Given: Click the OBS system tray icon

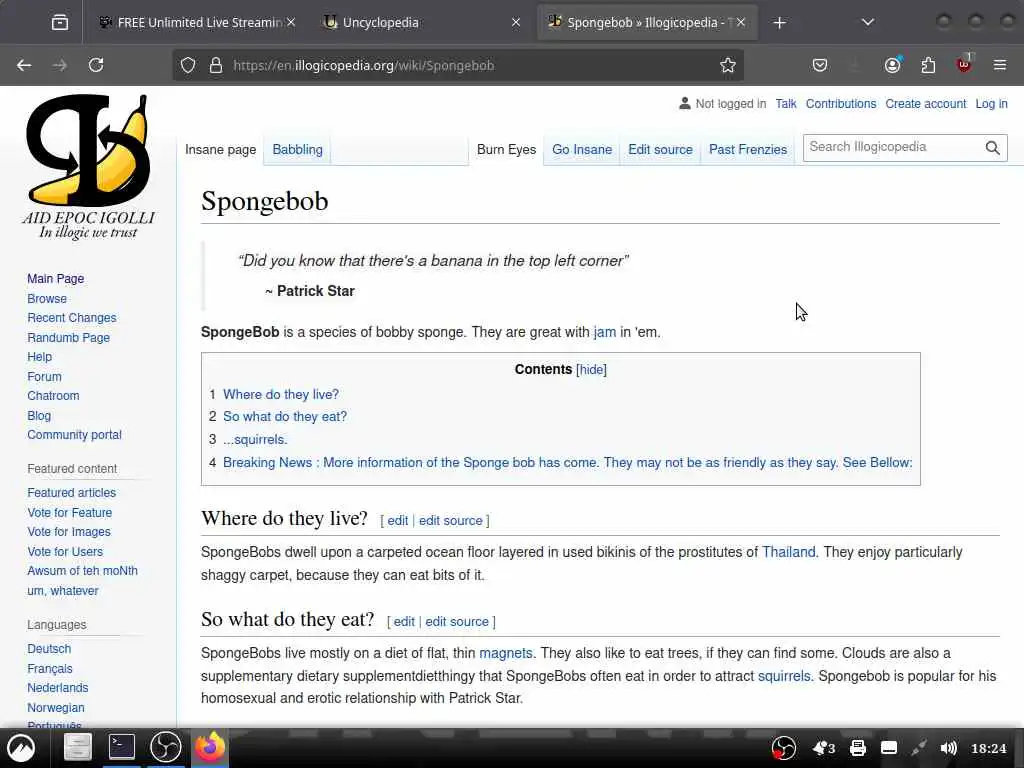Looking at the screenshot, I should point(784,748).
